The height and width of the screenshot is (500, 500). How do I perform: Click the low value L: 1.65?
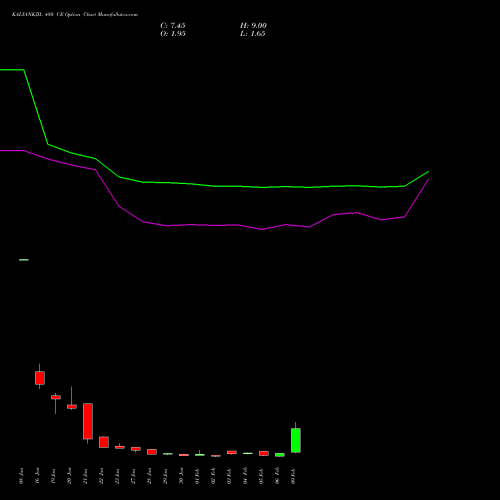[x=253, y=34]
